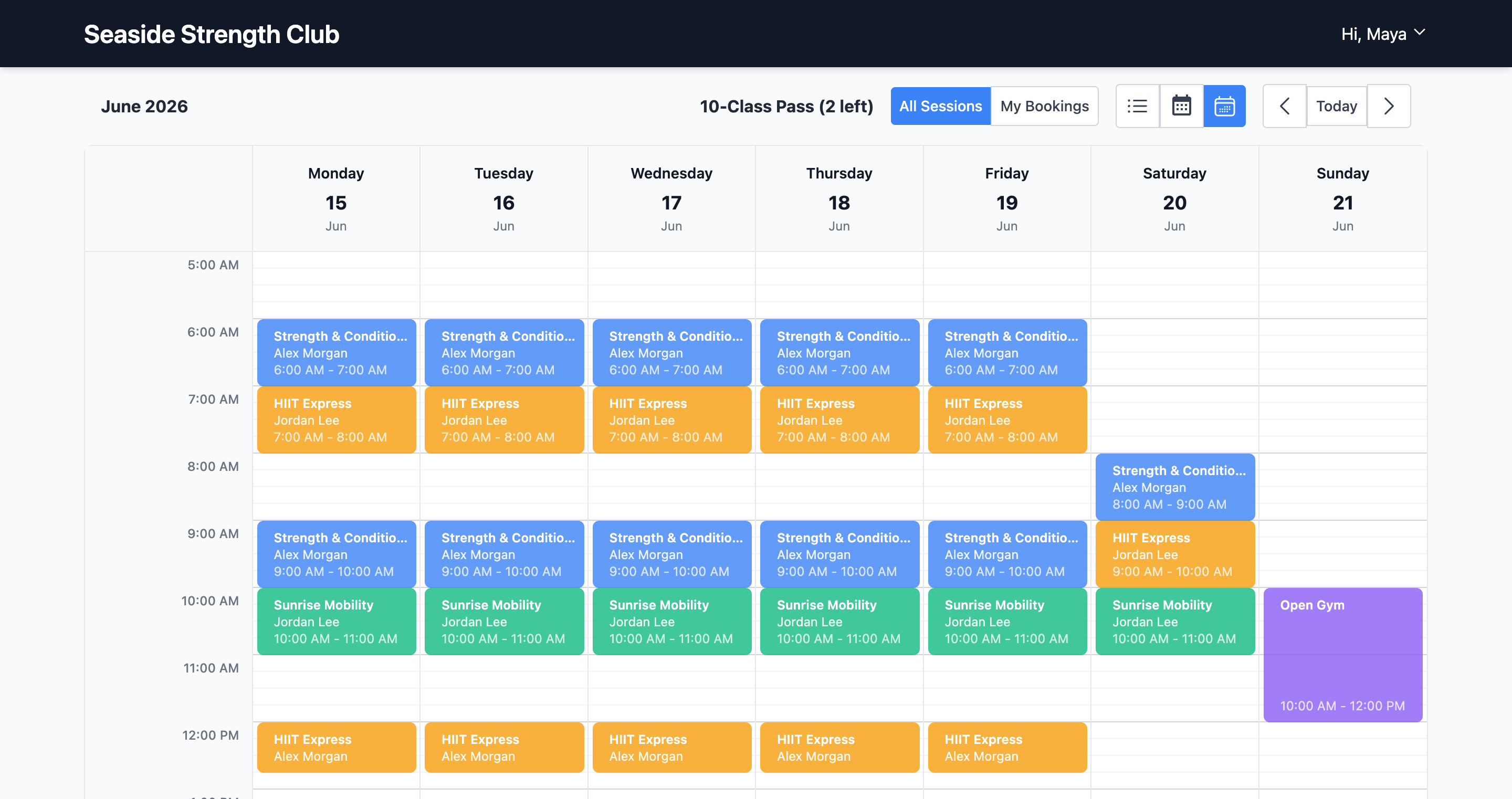Click the Saturday 20 Jun column header

click(1175, 199)
